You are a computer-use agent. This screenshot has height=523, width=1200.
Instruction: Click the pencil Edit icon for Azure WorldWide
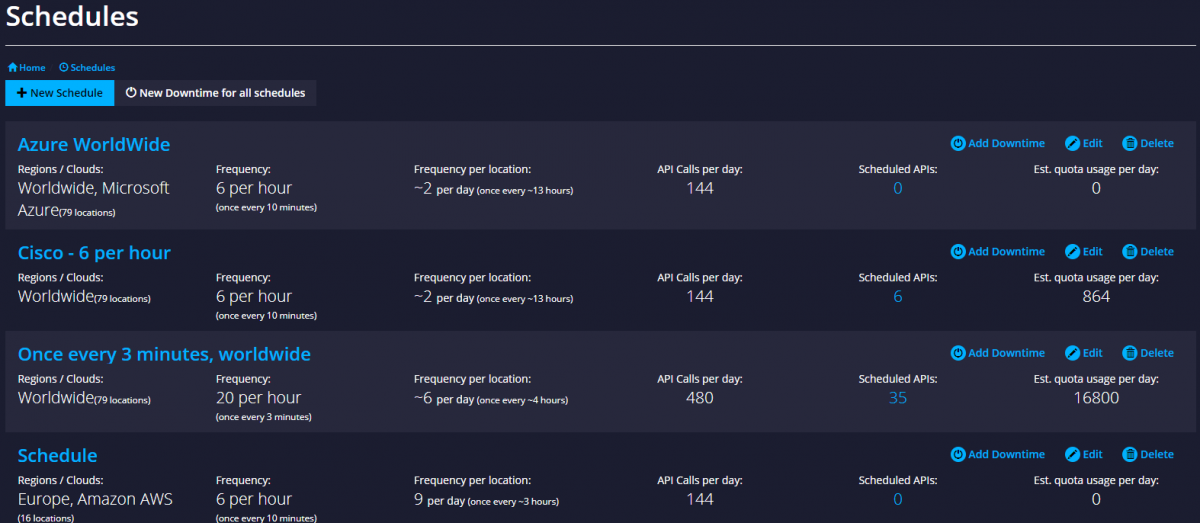click(x=1072, y=143)
